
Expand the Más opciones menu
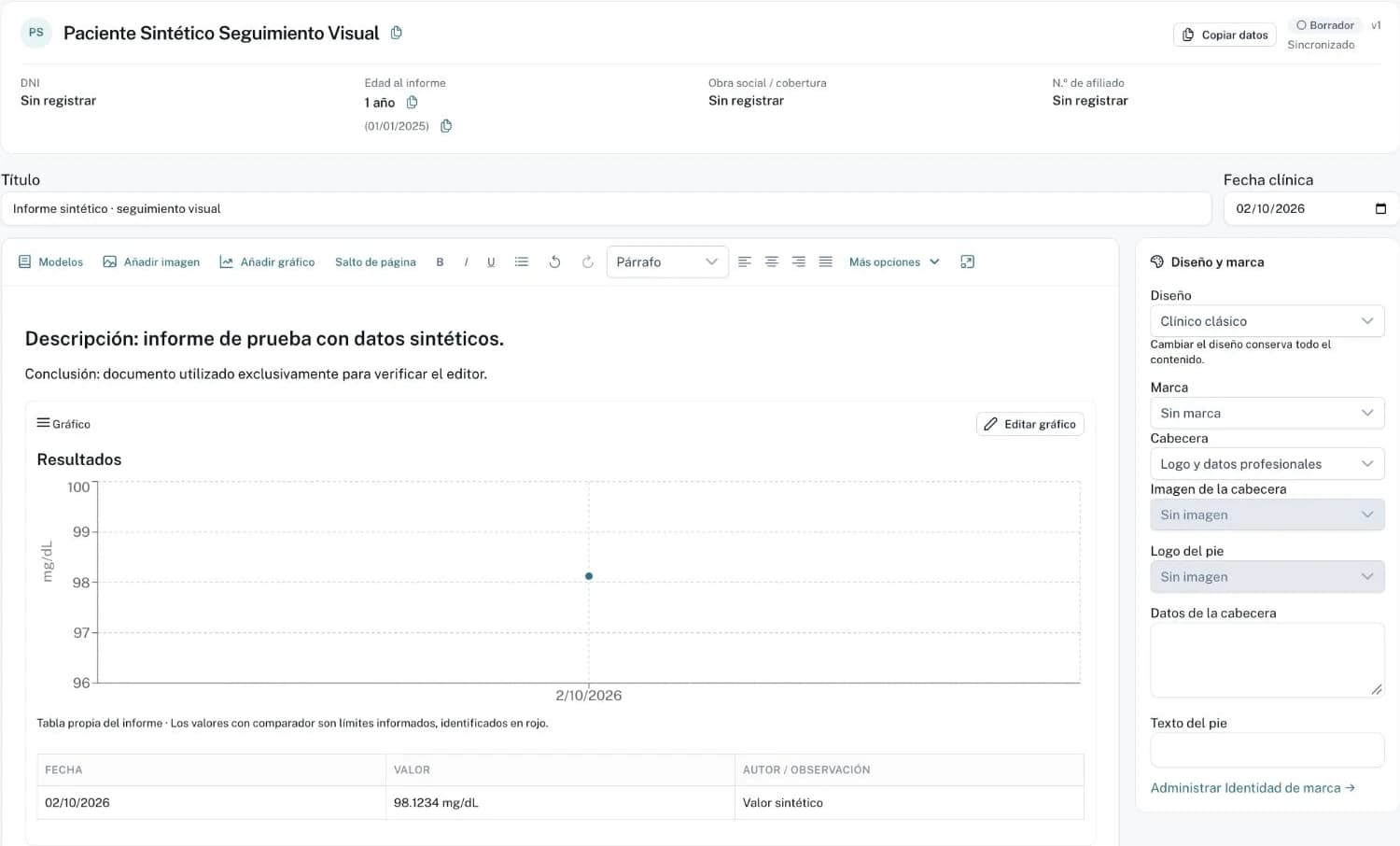(894, 262)
